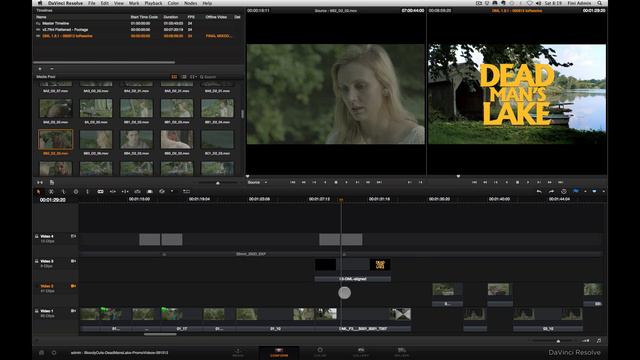Toggle auto-select icon on Video 3 track
This screenshot has width=640, height=360.
pos(73,261)
